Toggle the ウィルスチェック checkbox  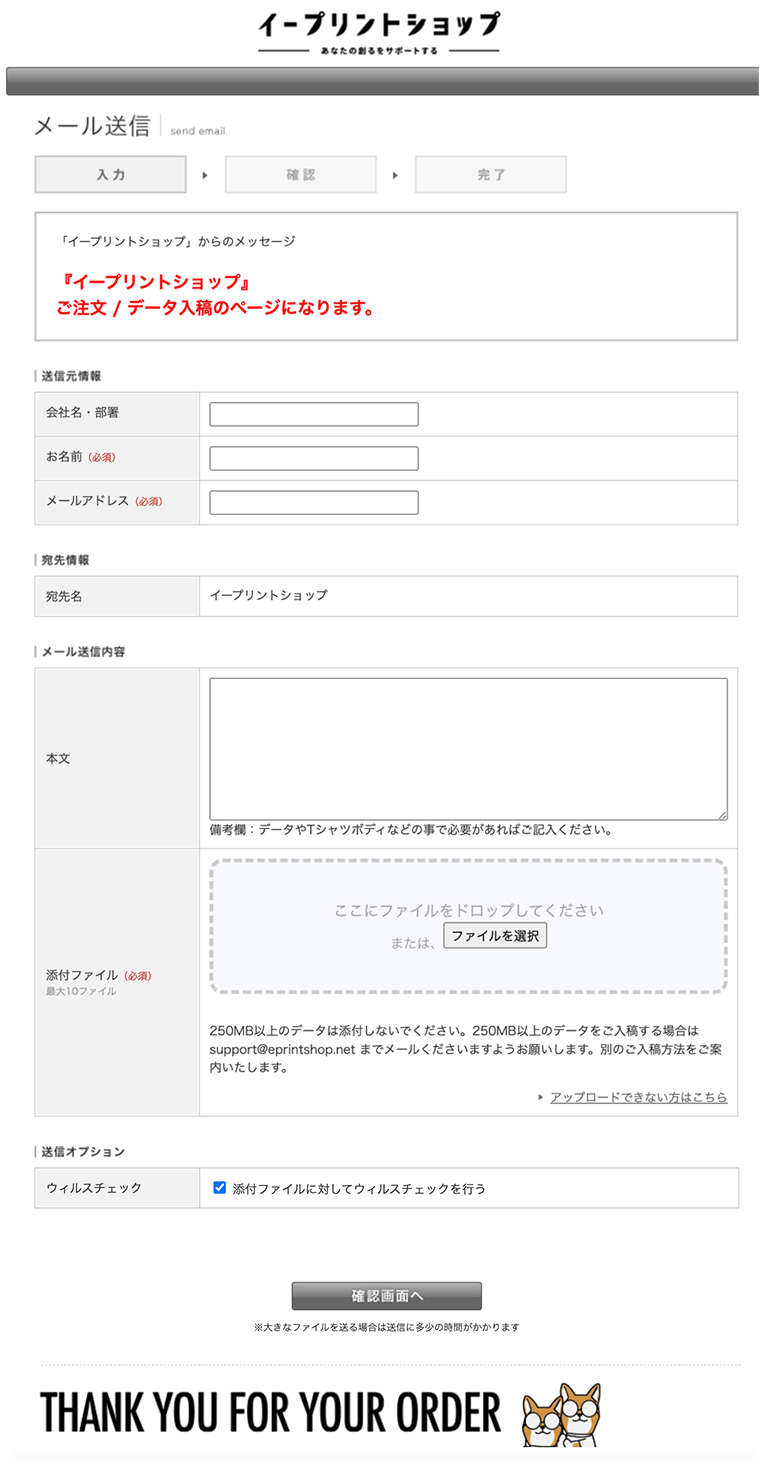220,1188
